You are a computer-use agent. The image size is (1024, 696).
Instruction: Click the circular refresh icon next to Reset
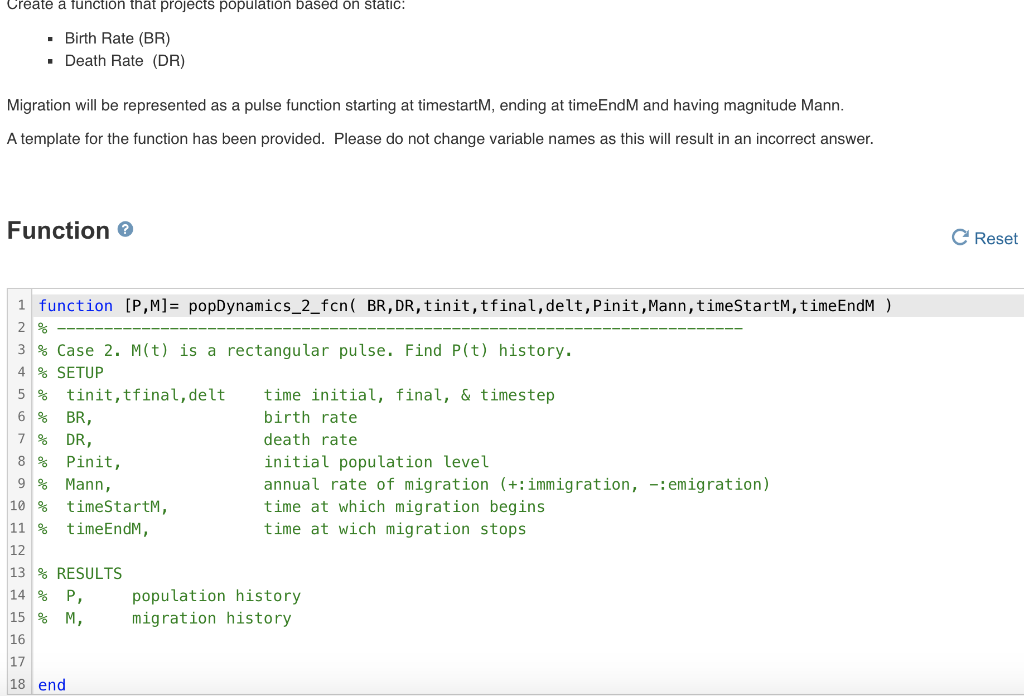click(x=959, y=238)
